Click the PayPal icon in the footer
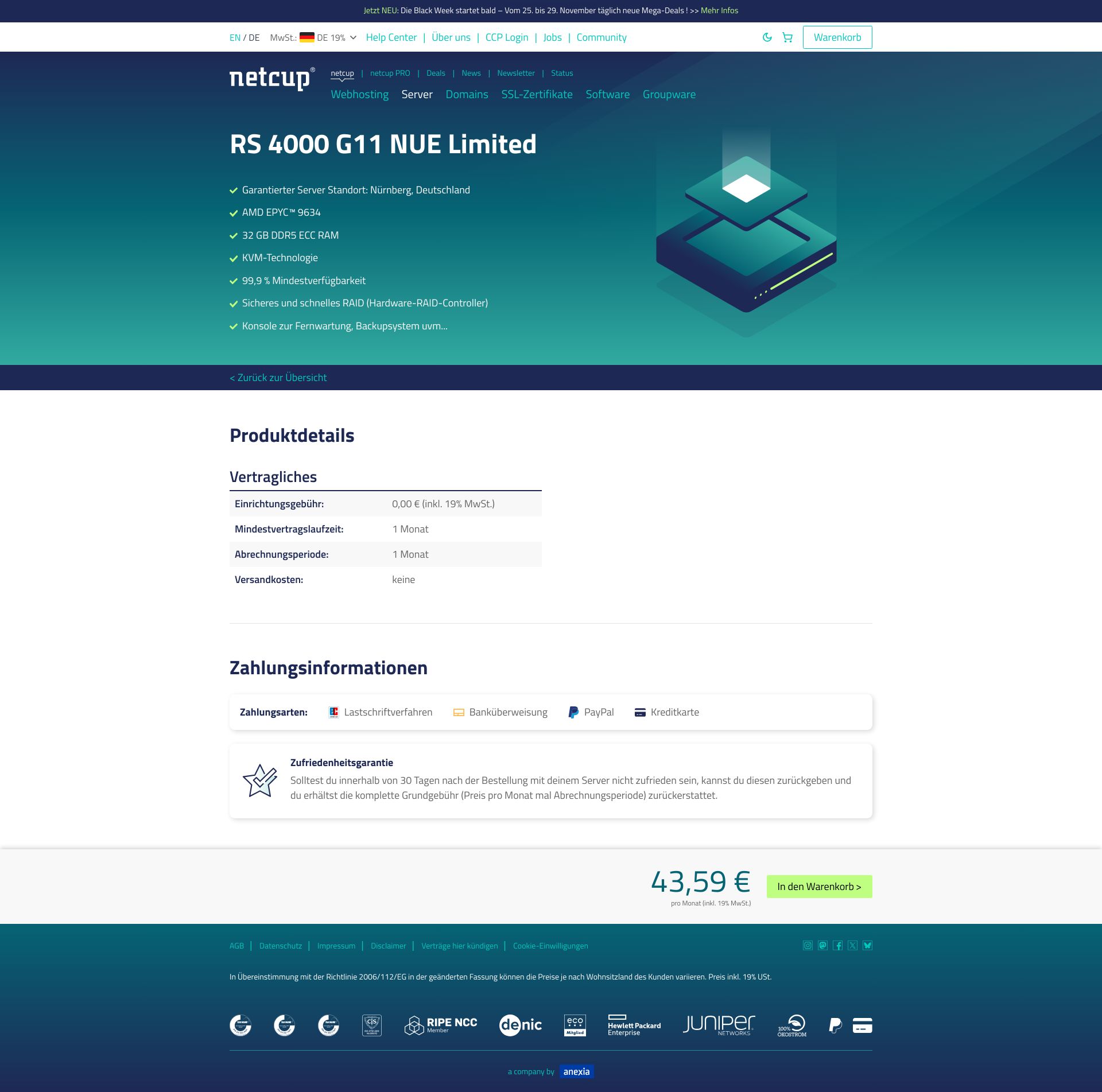The height and width of the screenshot is (1092, 1102). [836, 1025]
